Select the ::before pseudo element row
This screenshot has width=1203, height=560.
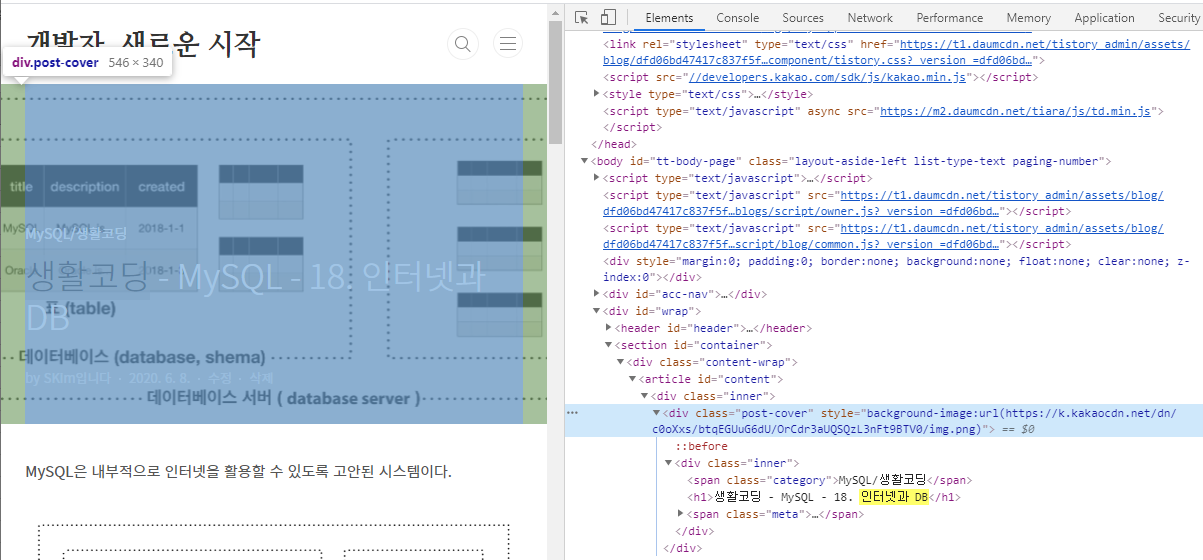[x=702, y=446]
